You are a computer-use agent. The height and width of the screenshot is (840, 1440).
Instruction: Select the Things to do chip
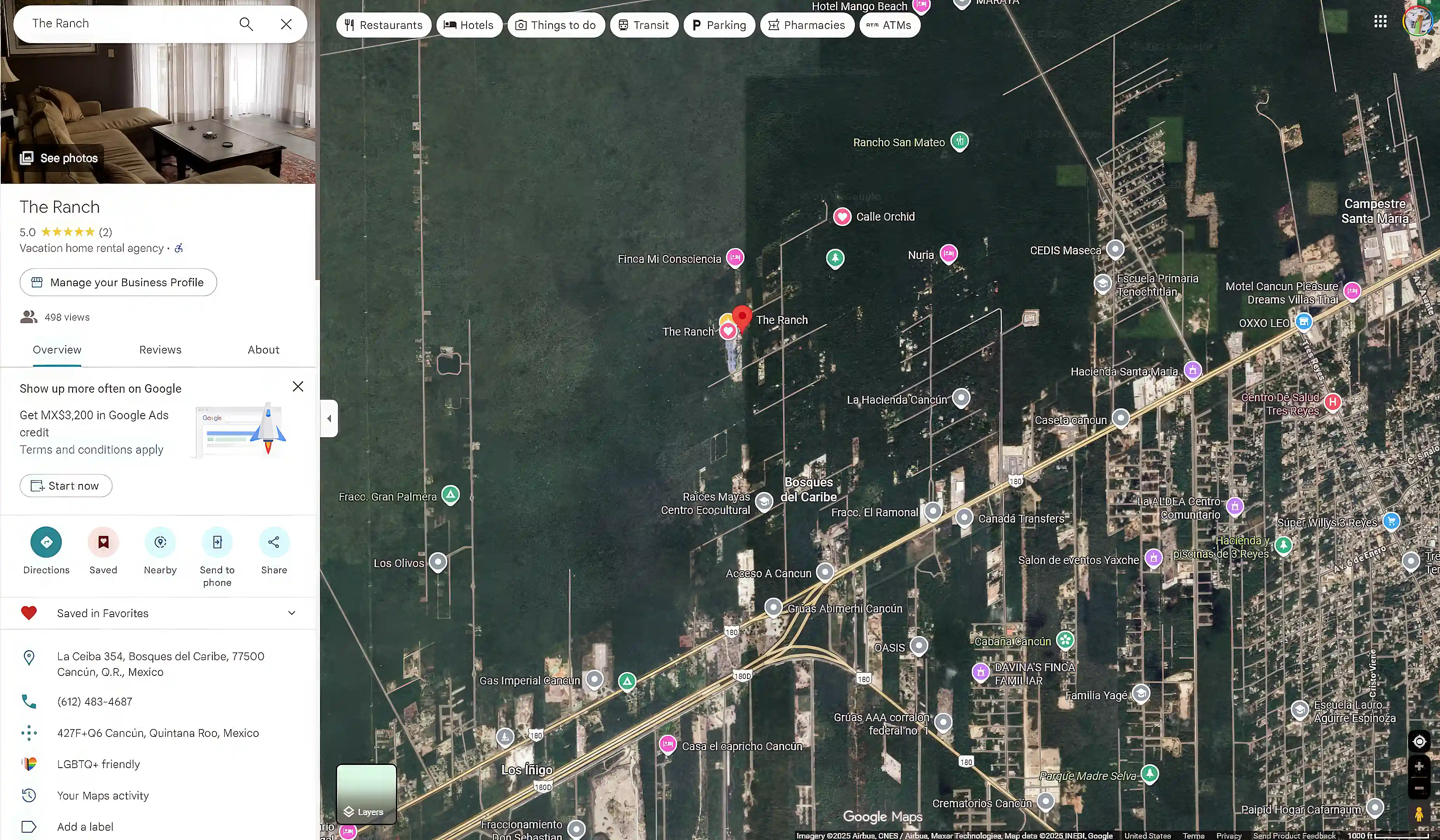tap(556, 25)
